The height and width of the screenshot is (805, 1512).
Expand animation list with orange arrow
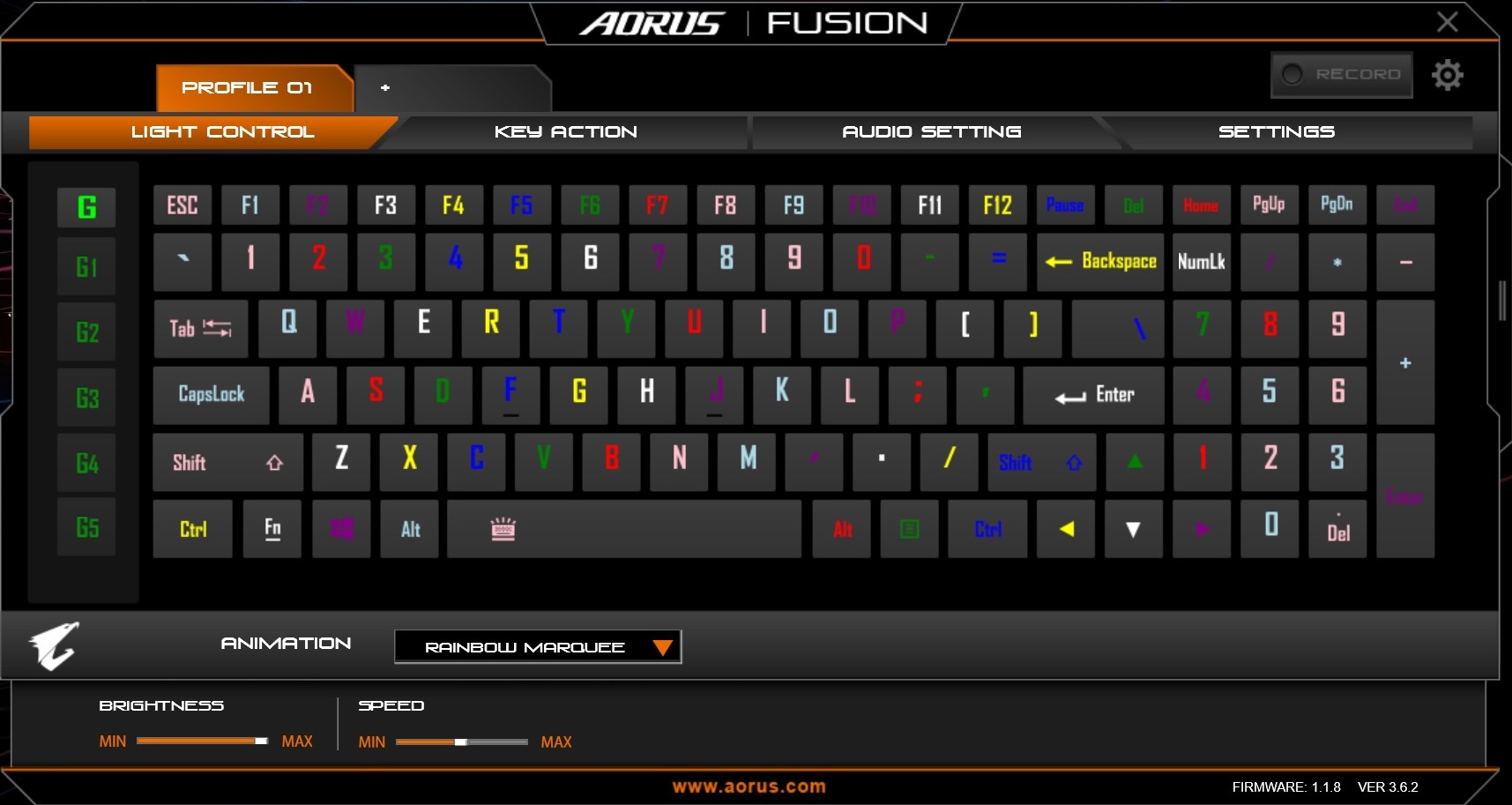pos(662,648)
